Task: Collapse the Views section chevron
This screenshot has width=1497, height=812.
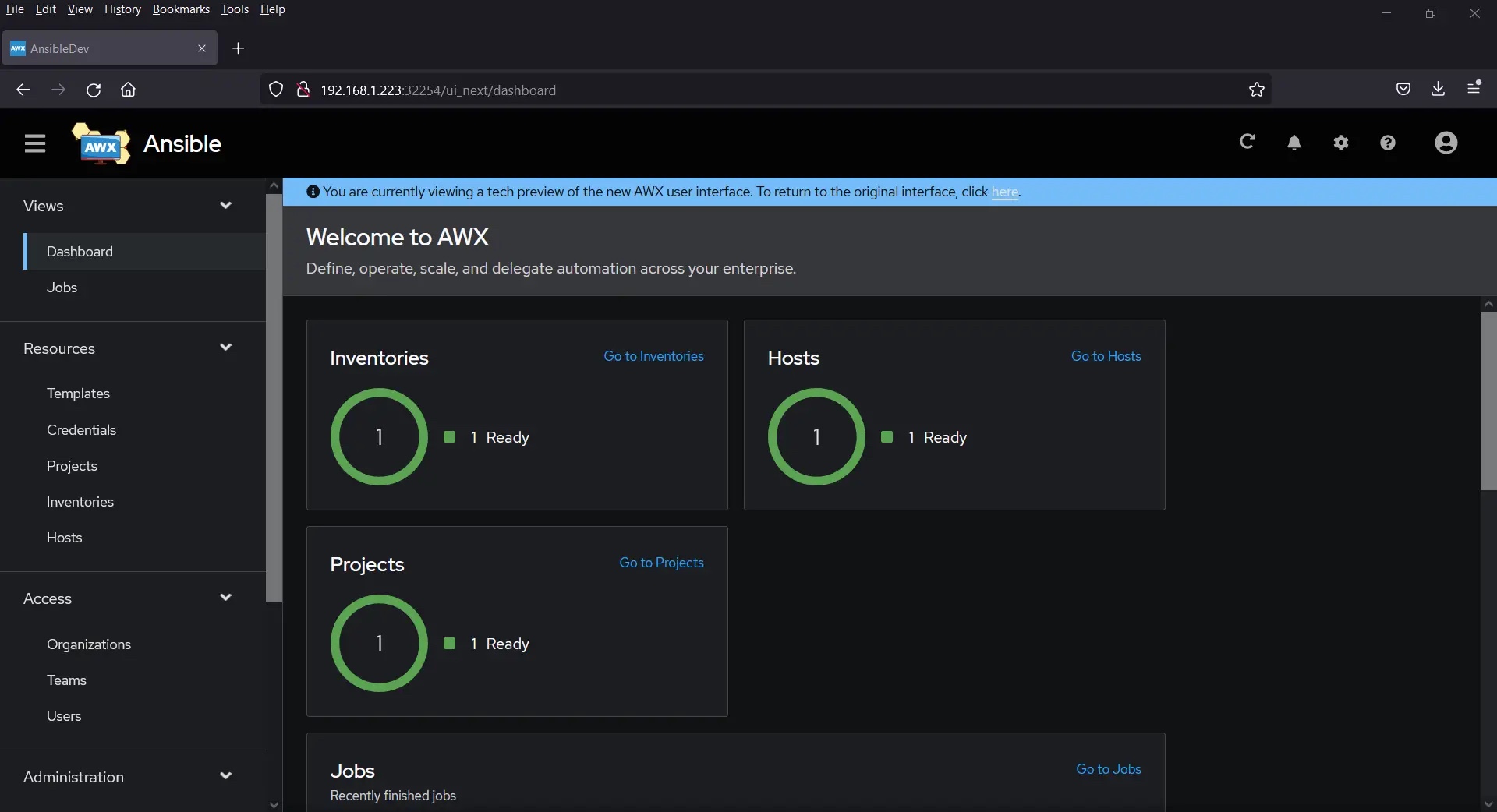Action: (x=226, y=206)
